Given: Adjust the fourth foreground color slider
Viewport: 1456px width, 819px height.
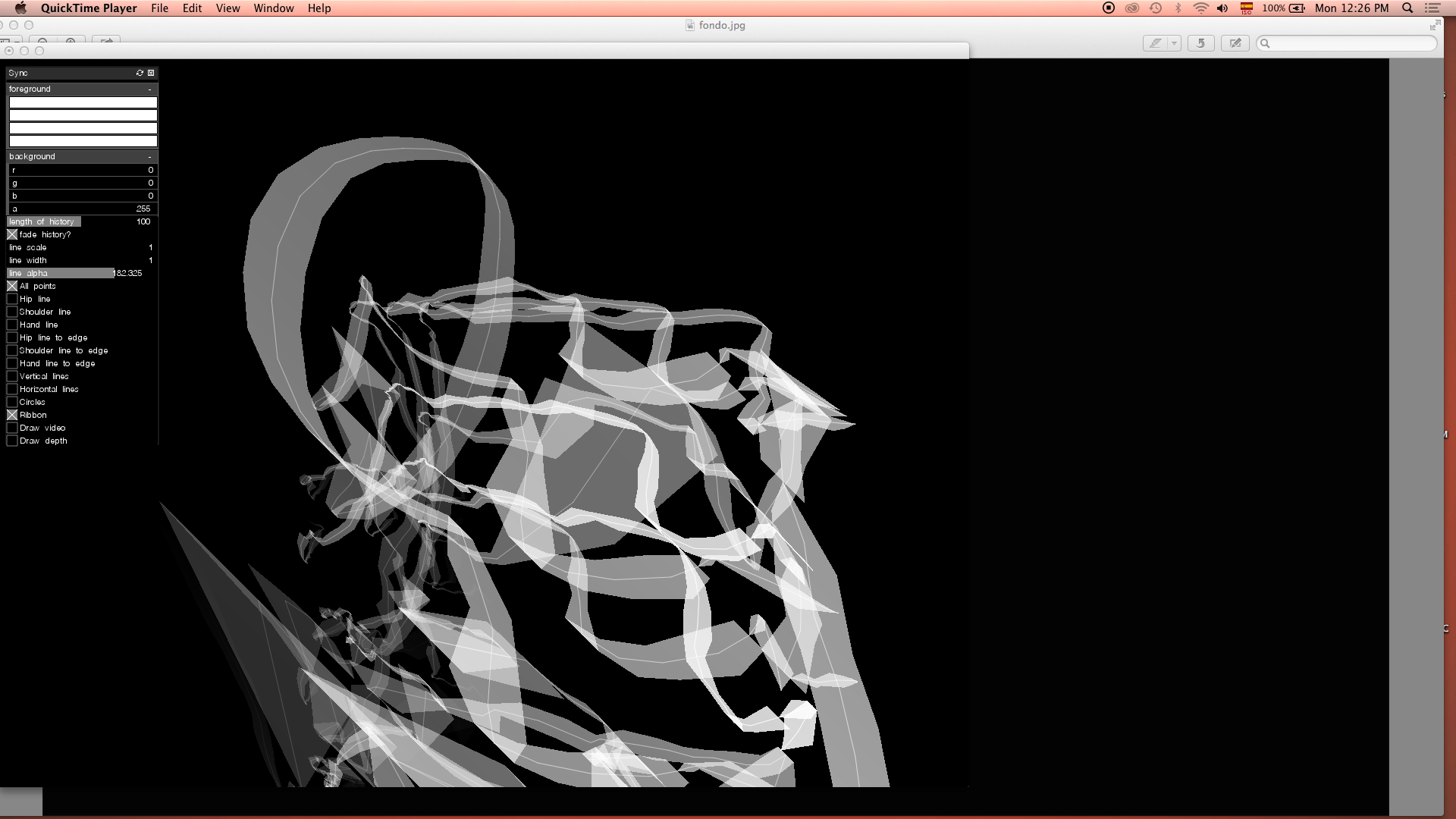Looking at the screenshot, I should 83,141.
